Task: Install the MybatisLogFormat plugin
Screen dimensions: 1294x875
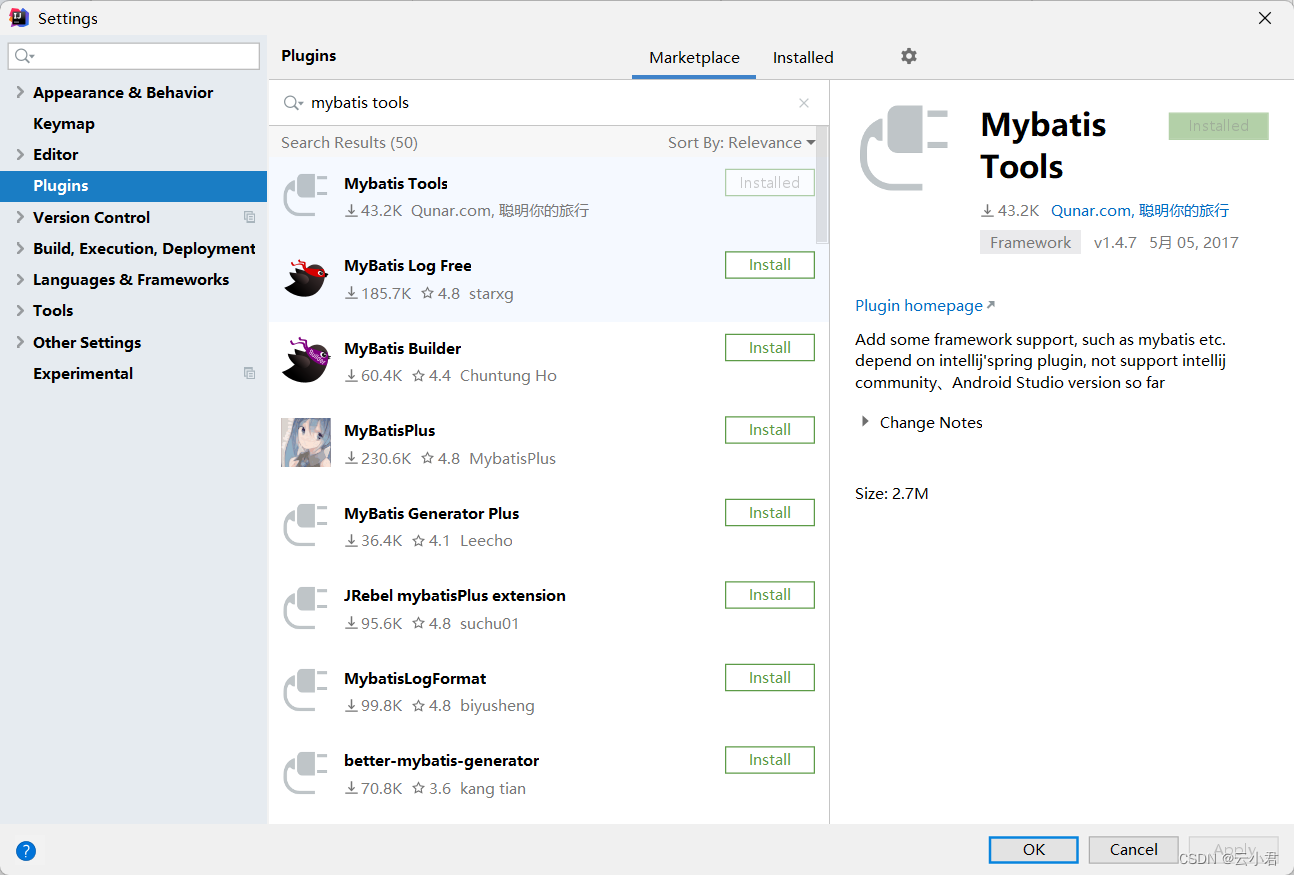Action: coord(770,678)
